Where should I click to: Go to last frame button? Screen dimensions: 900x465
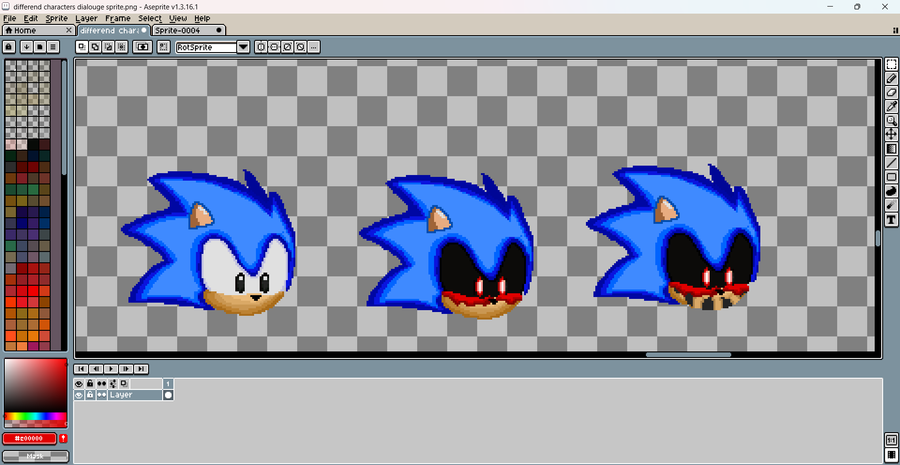141,369
